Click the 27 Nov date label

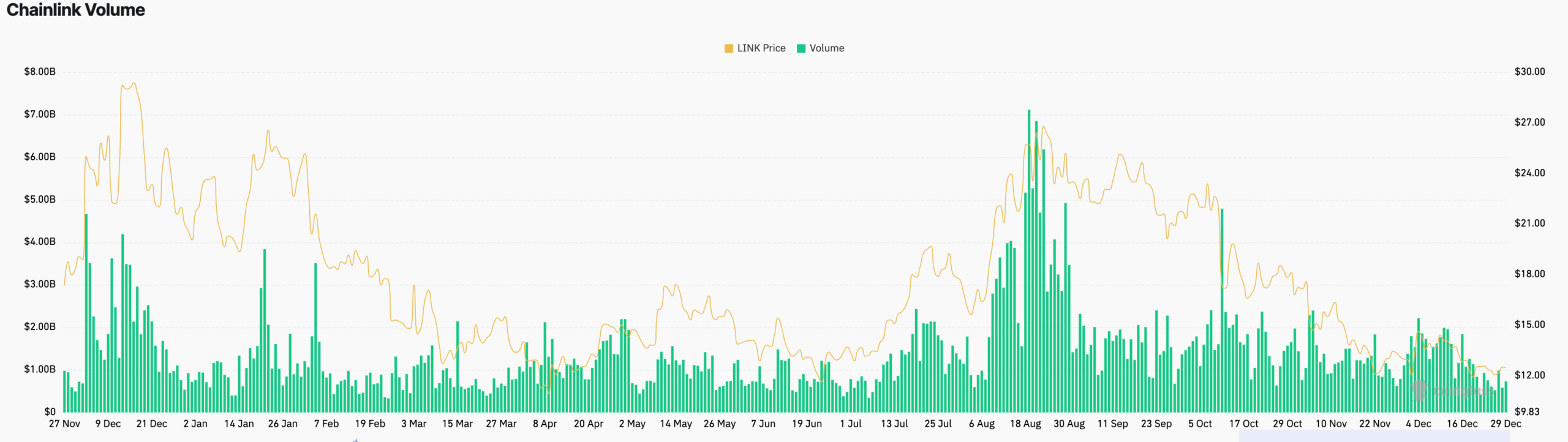[64, 424]
